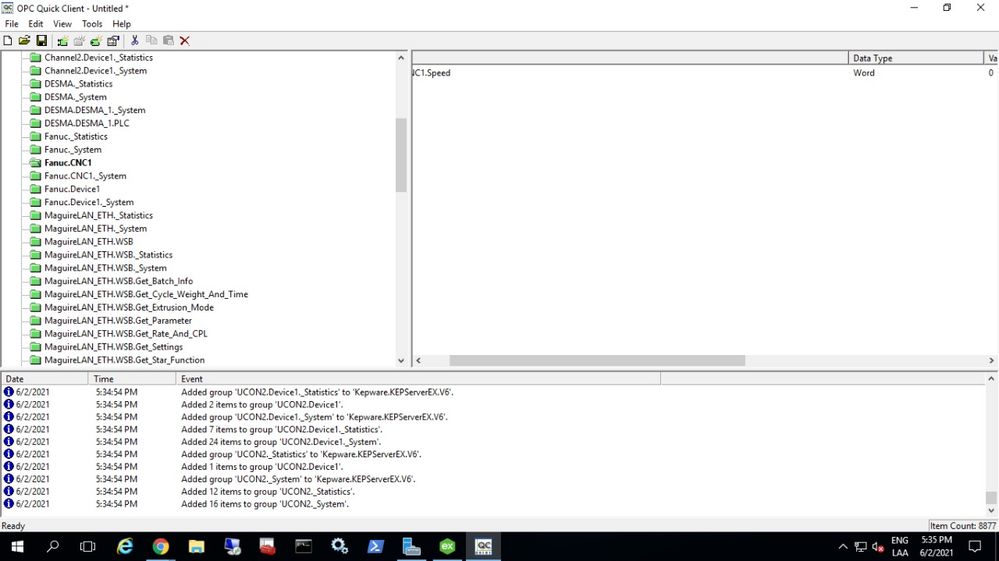Select the Get_Cycle_Weight_And_Time group
This screenshot has width=999, height=561.
(x=146, y=294)
